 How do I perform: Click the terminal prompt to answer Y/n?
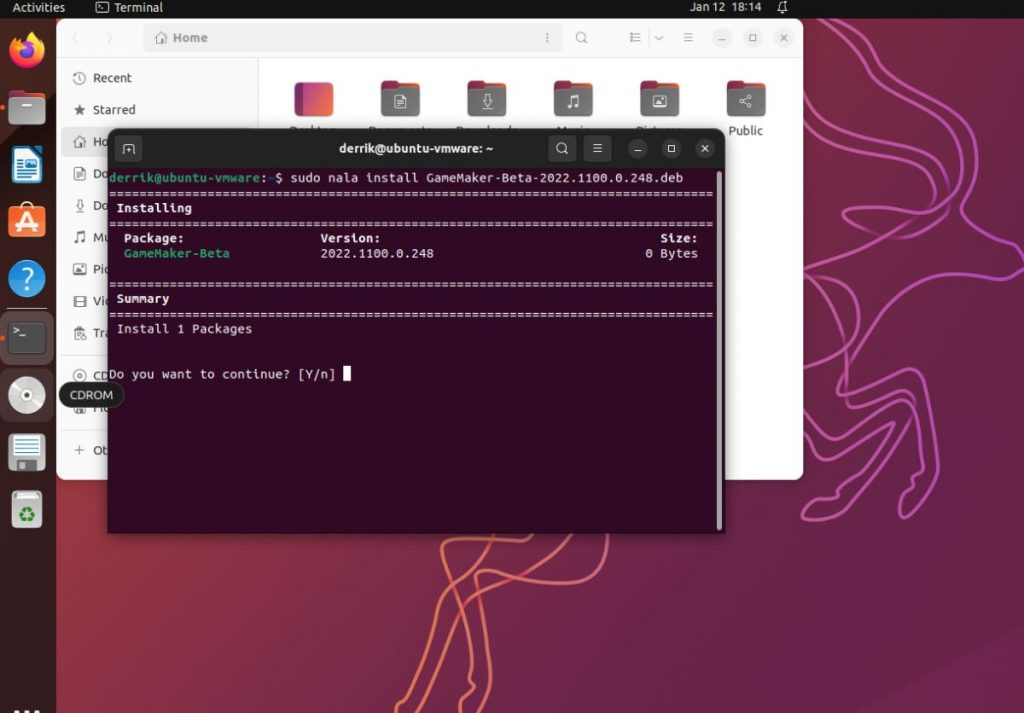click(347, 373)
